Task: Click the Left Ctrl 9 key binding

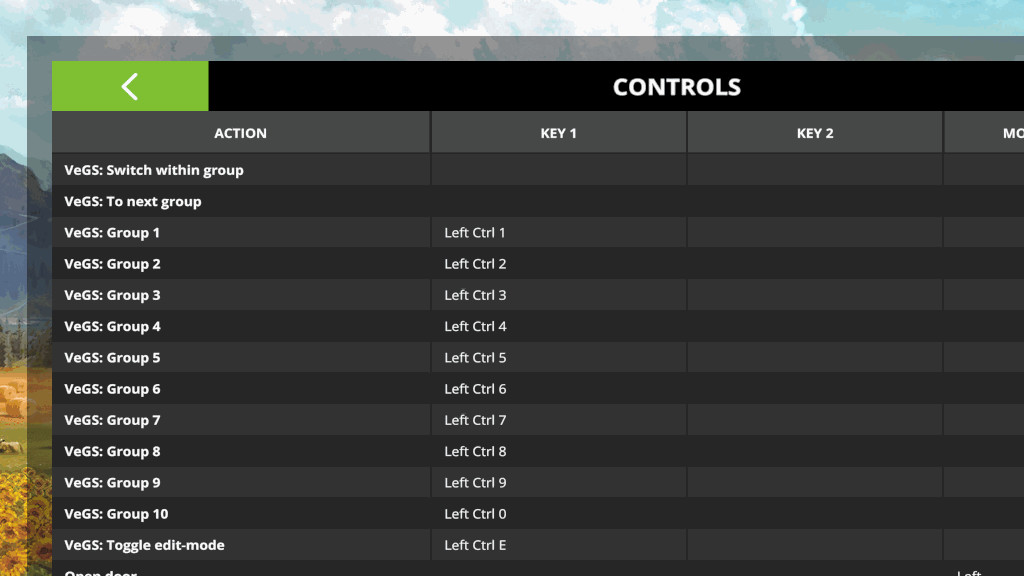Action: tap(558, 483)
